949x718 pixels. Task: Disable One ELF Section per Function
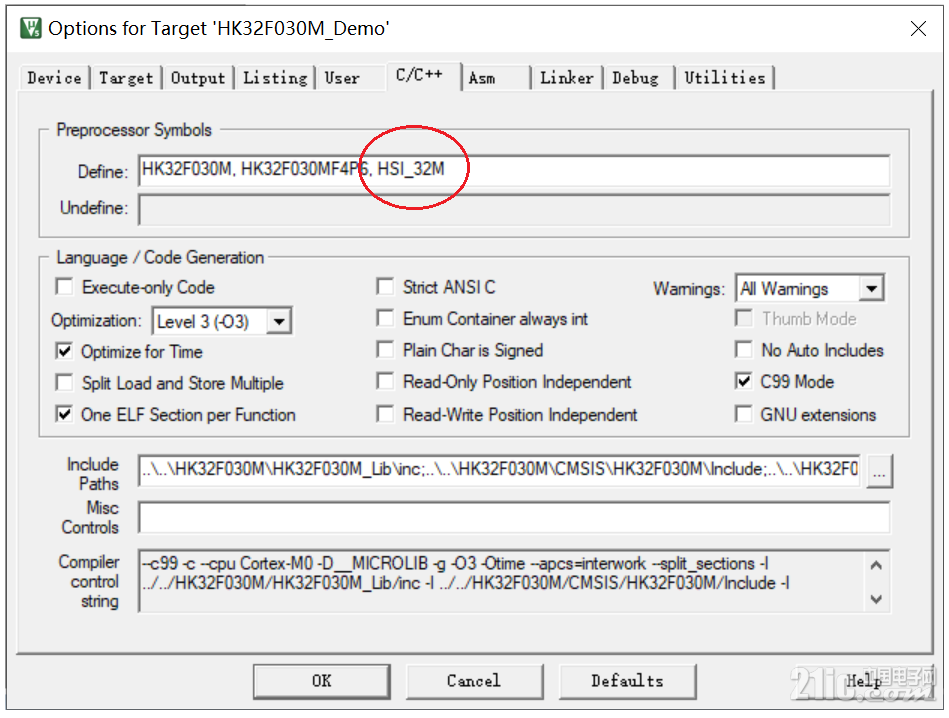point(64,414)
